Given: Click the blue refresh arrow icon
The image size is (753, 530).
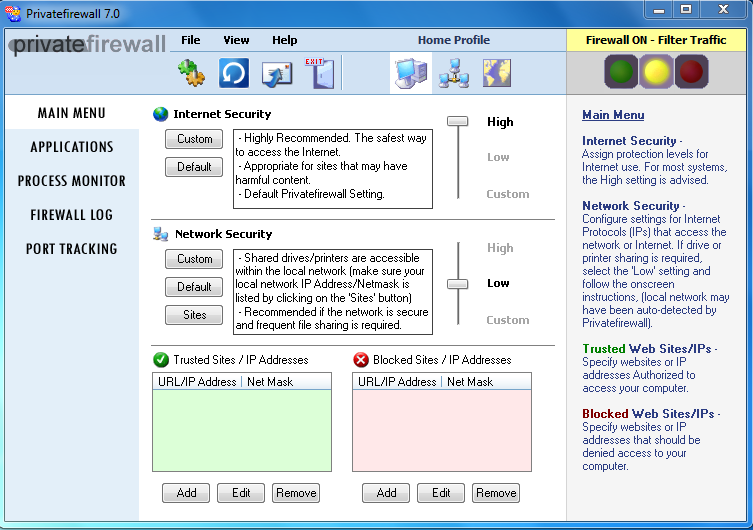Looking at the screenshot, I should (x=234, y=73).
